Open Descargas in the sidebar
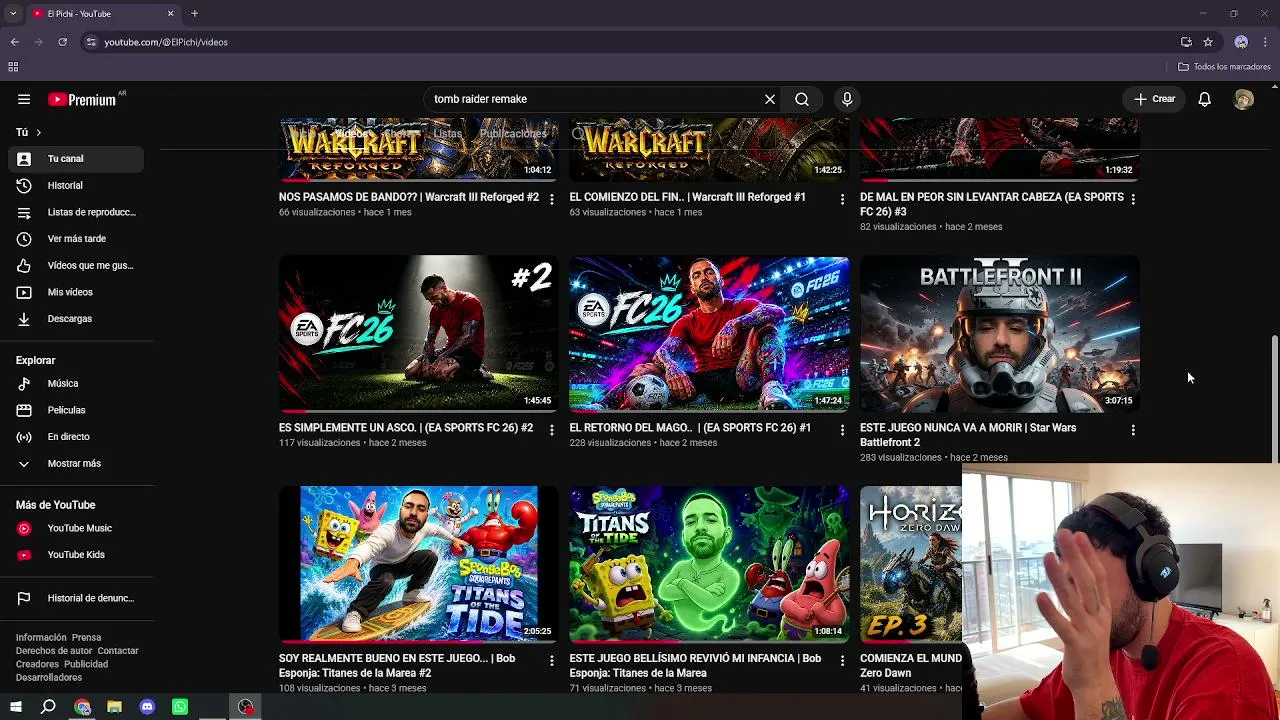1280x720 pixels. tap(76, 319)
